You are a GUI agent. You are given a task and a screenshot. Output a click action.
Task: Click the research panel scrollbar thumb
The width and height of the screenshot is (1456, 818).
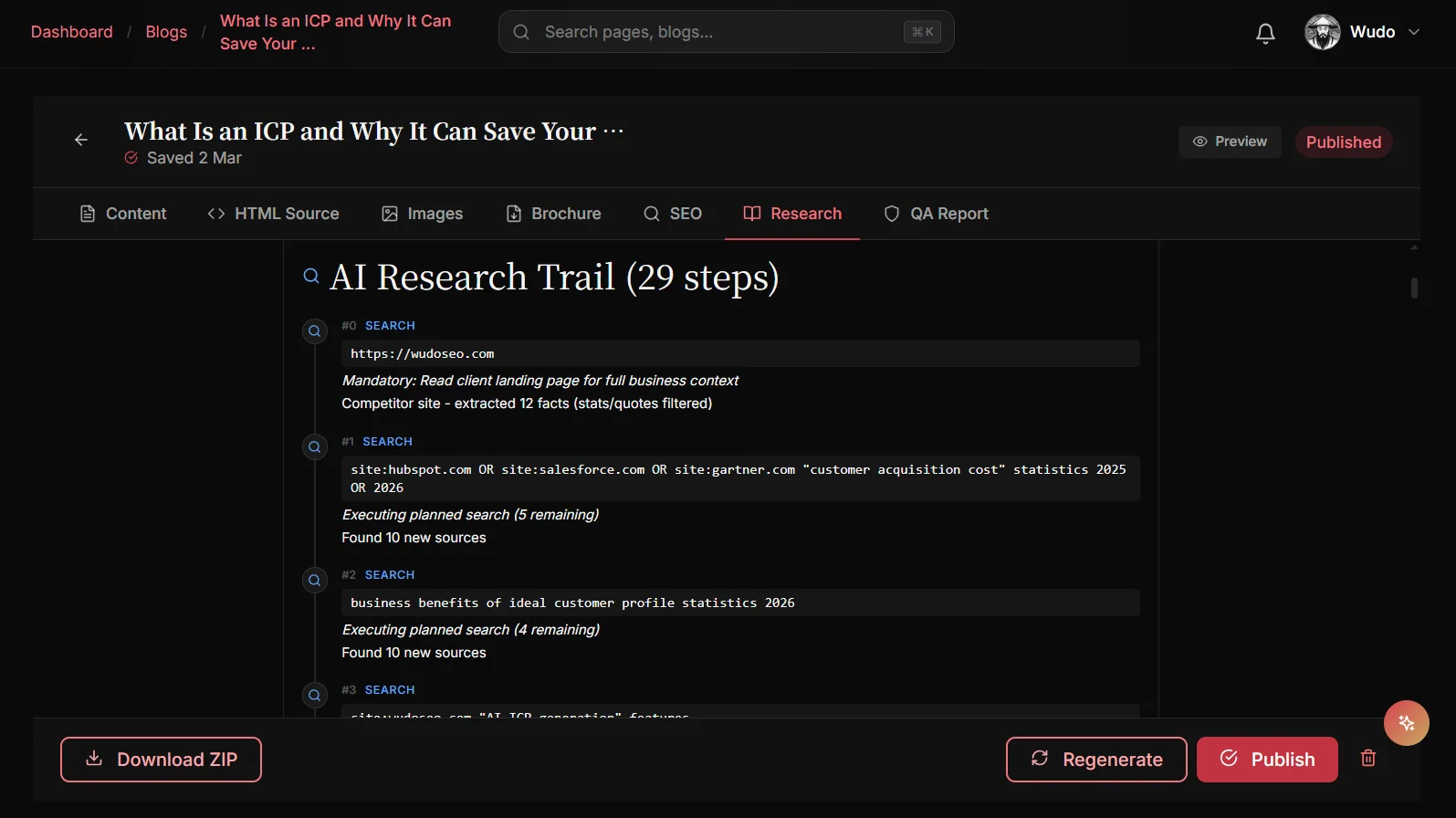coord(1414,288)
